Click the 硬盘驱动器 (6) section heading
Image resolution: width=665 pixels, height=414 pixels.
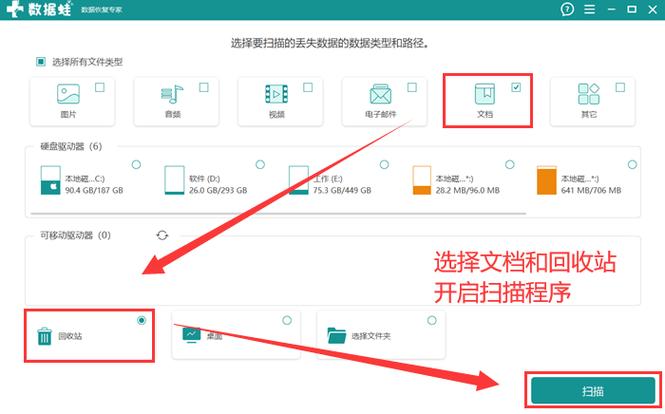pyautogui.click(x=71, y=146)
